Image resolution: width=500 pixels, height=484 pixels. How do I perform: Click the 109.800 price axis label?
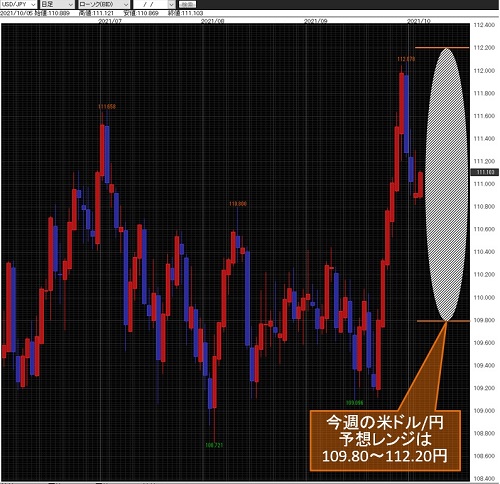(x=484, y=320)
